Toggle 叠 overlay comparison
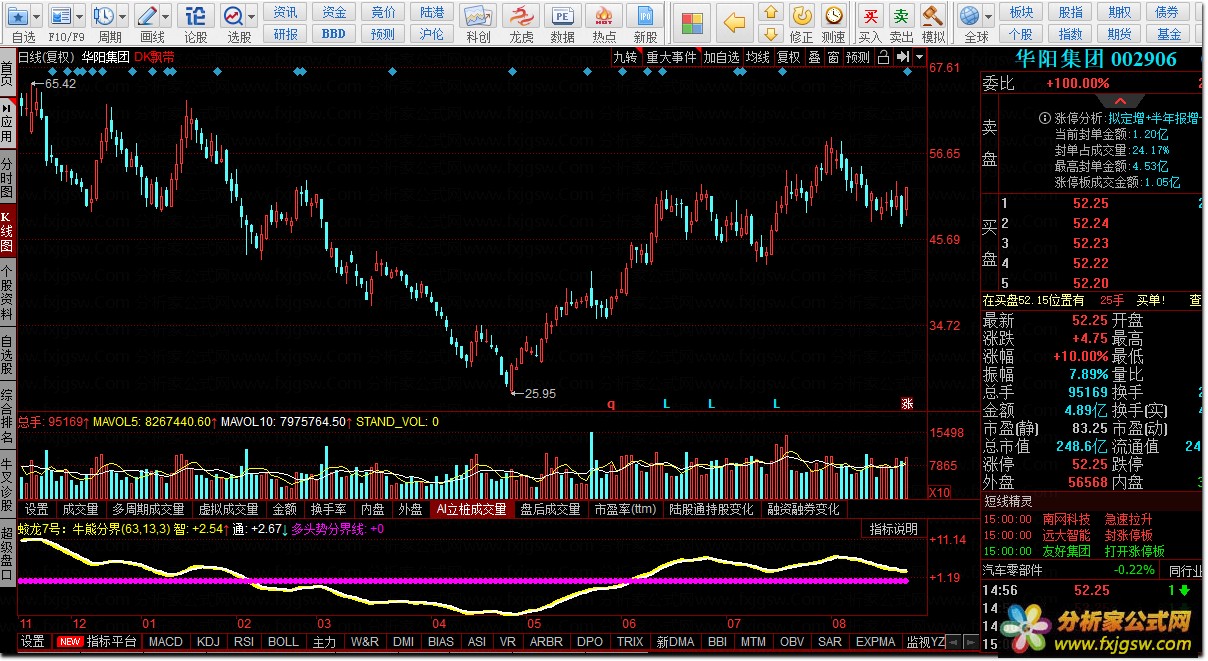 point(814,57)
